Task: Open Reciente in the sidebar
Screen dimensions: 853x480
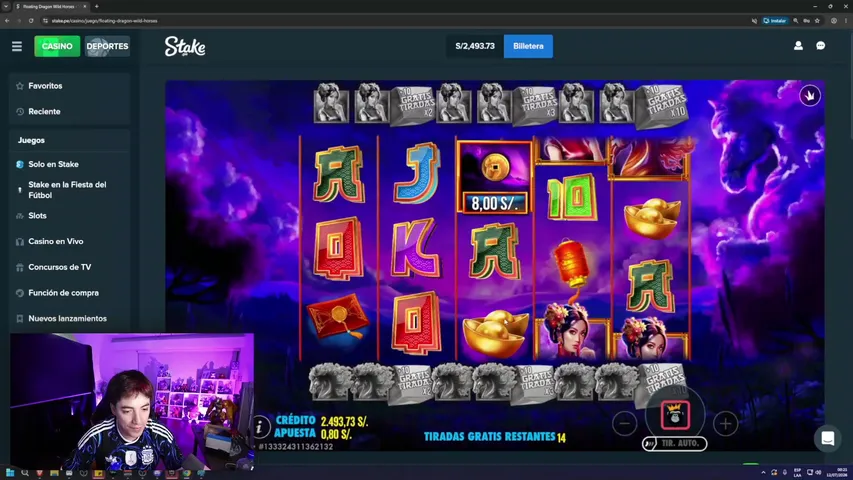Action: (x=70, y=112)
